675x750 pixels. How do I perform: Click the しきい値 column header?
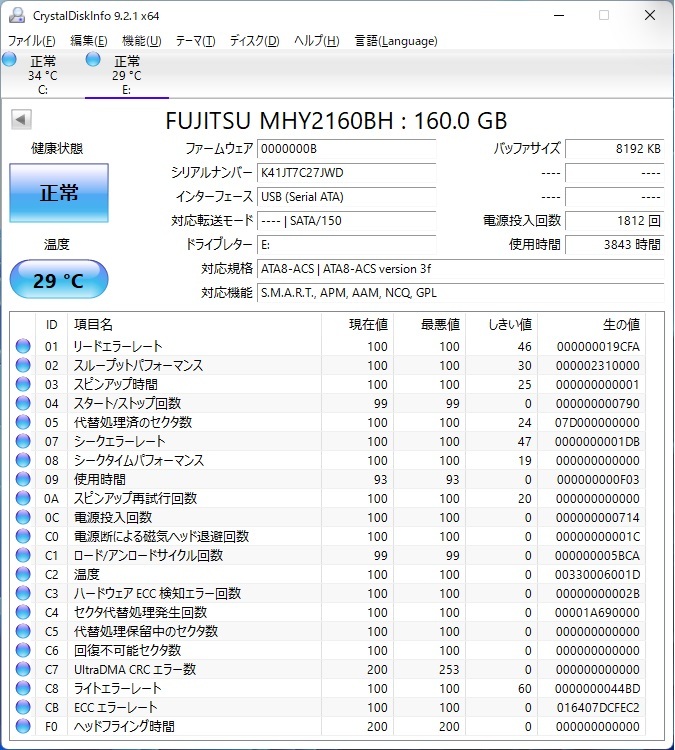pyautogui.click(x=502, y=325)
